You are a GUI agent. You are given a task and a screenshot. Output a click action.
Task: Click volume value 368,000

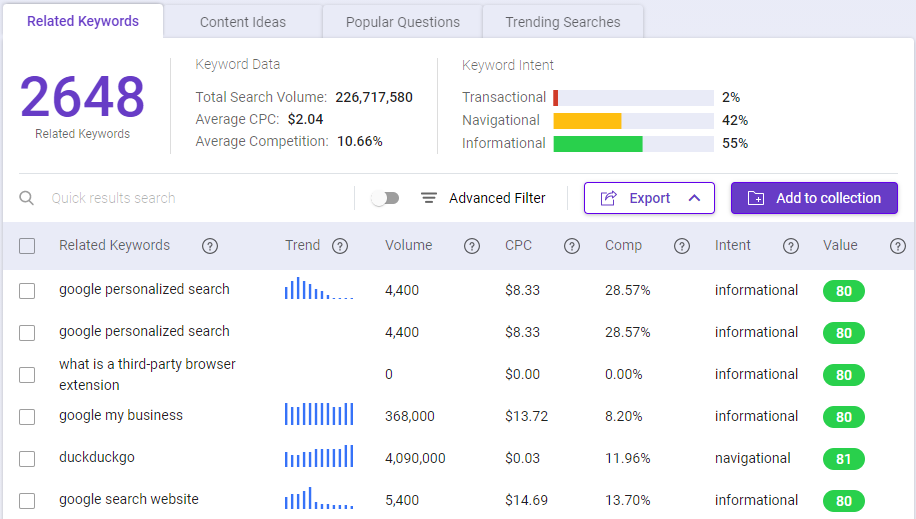410,416
